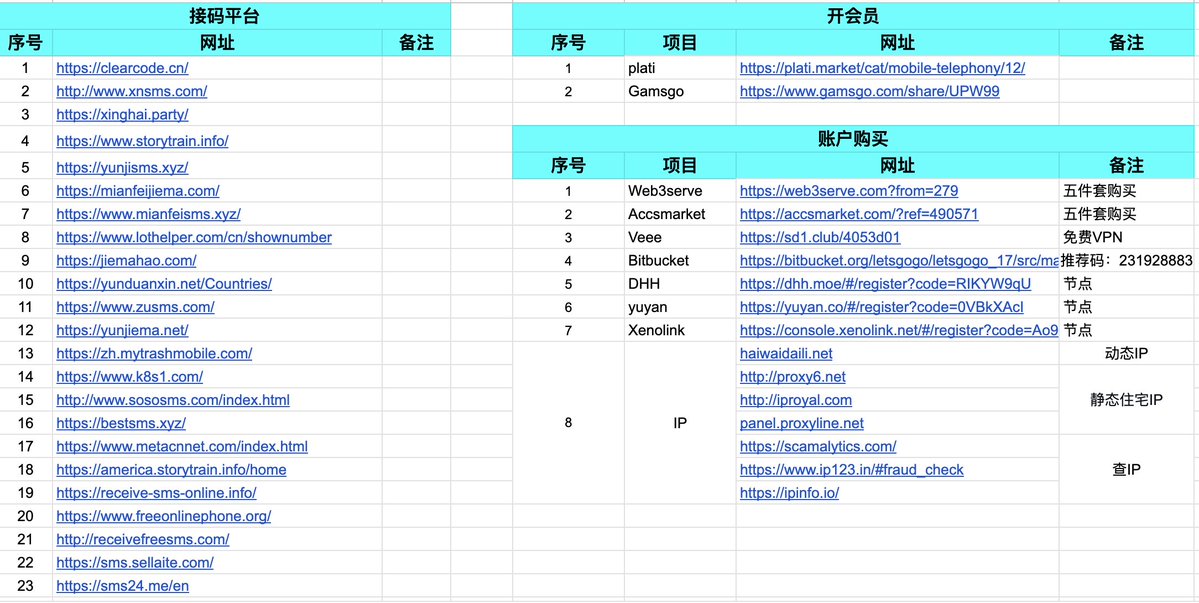Open receivefreesms.com link
Image resolution: width=1199 pixels, height=603 pixels.
click(143, 539)
